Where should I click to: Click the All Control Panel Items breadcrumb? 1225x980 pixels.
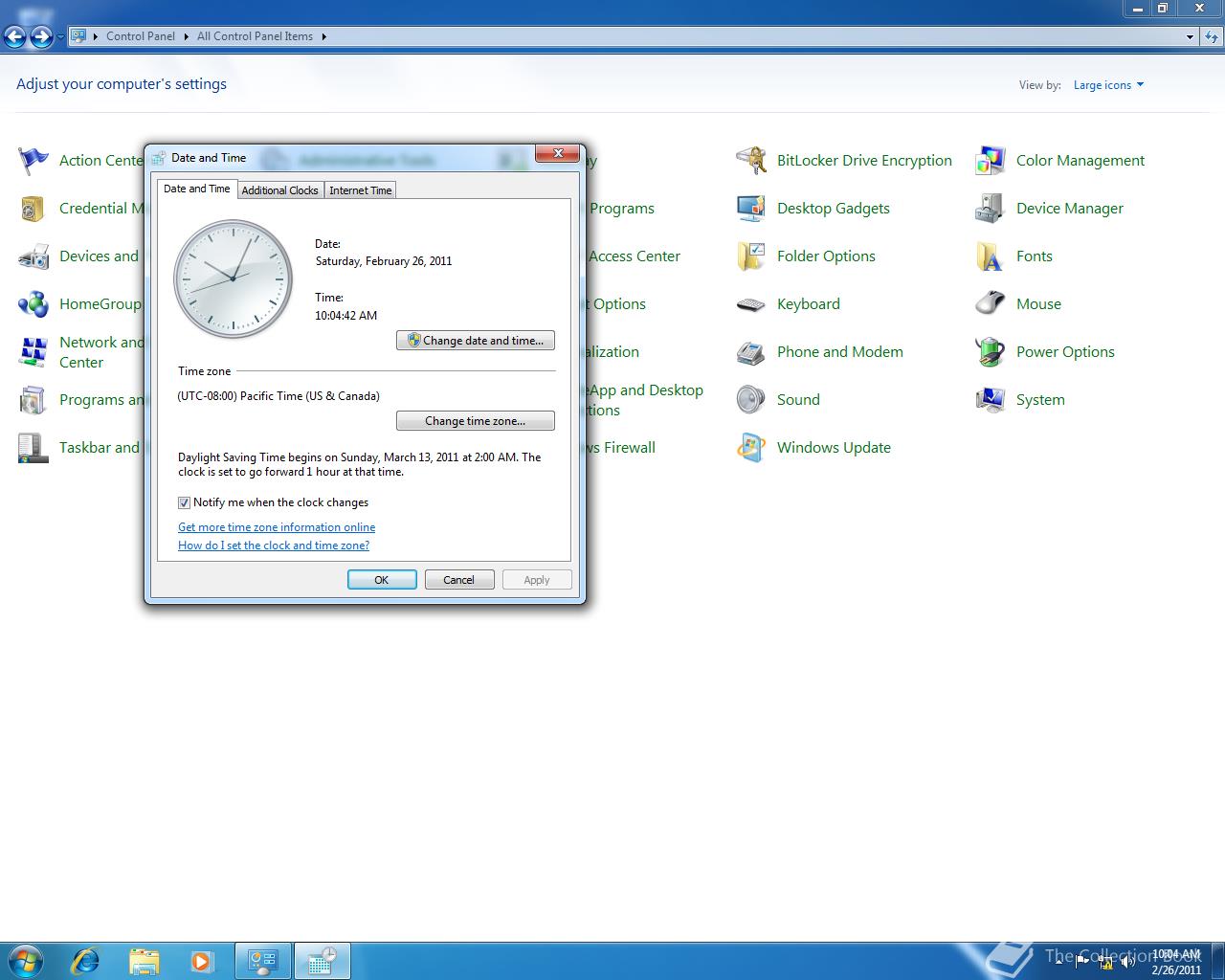pos(255,36)
